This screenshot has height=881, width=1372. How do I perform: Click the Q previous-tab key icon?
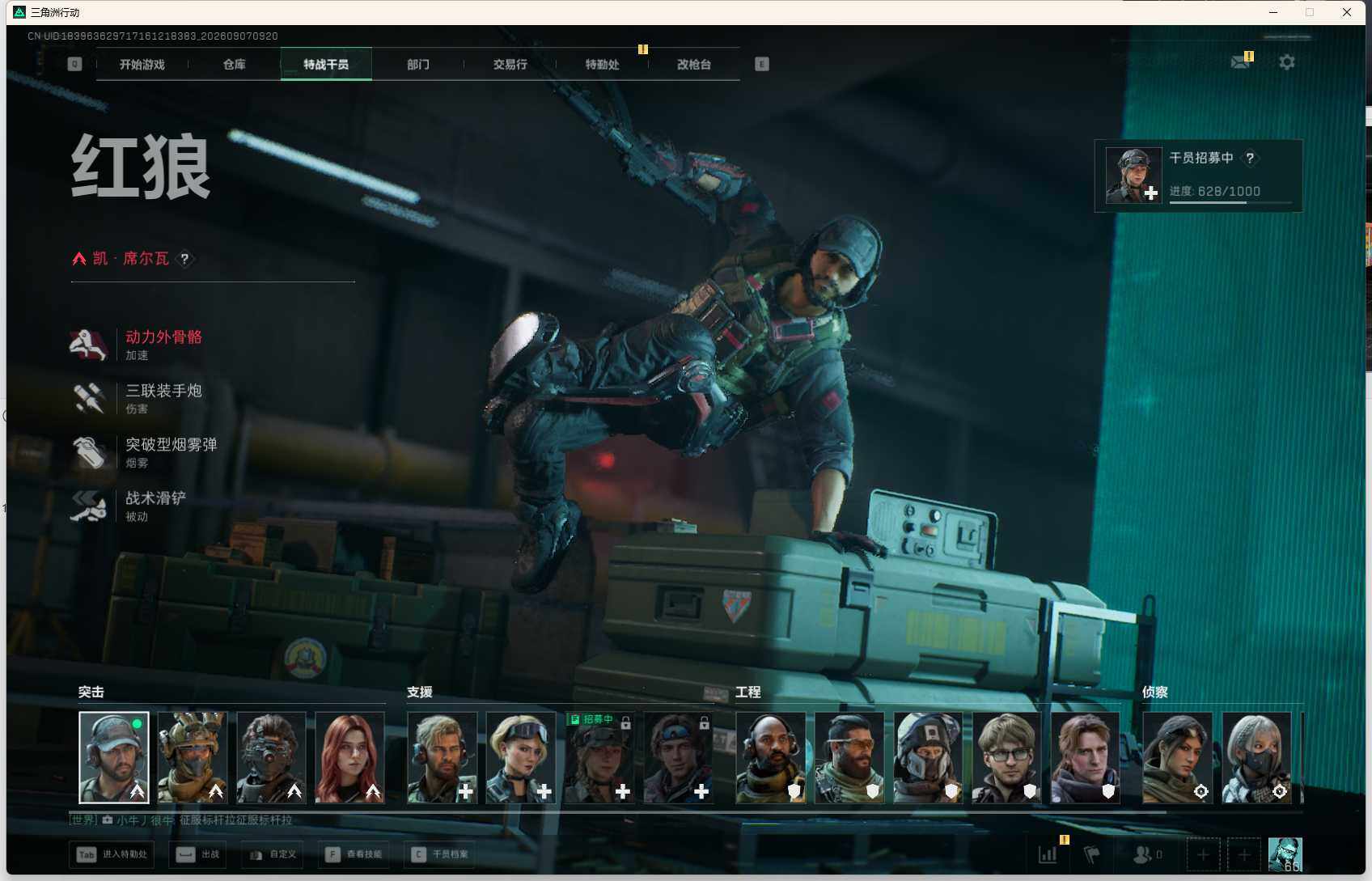click(x=74, y=64)
